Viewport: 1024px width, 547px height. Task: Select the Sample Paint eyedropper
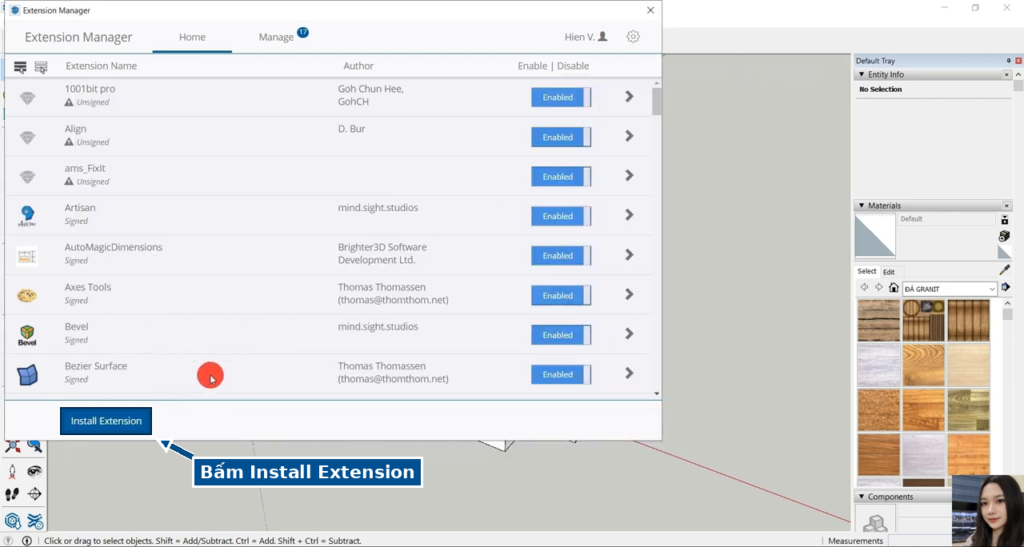point(1004,270)
